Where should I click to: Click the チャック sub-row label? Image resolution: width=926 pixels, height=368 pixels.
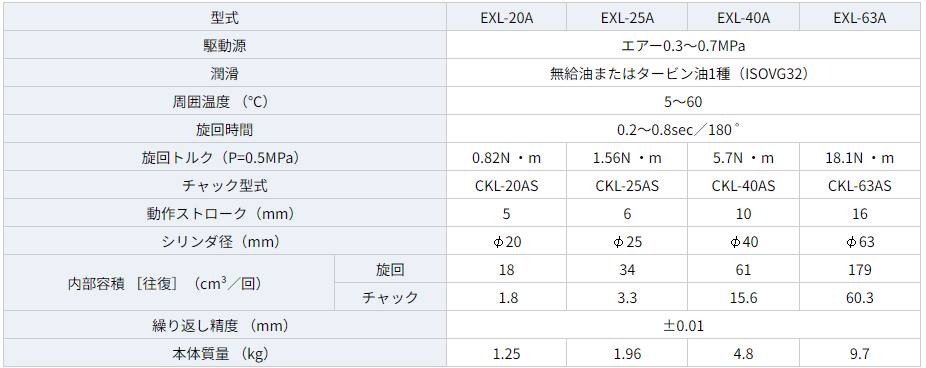(x=390, y=298)
